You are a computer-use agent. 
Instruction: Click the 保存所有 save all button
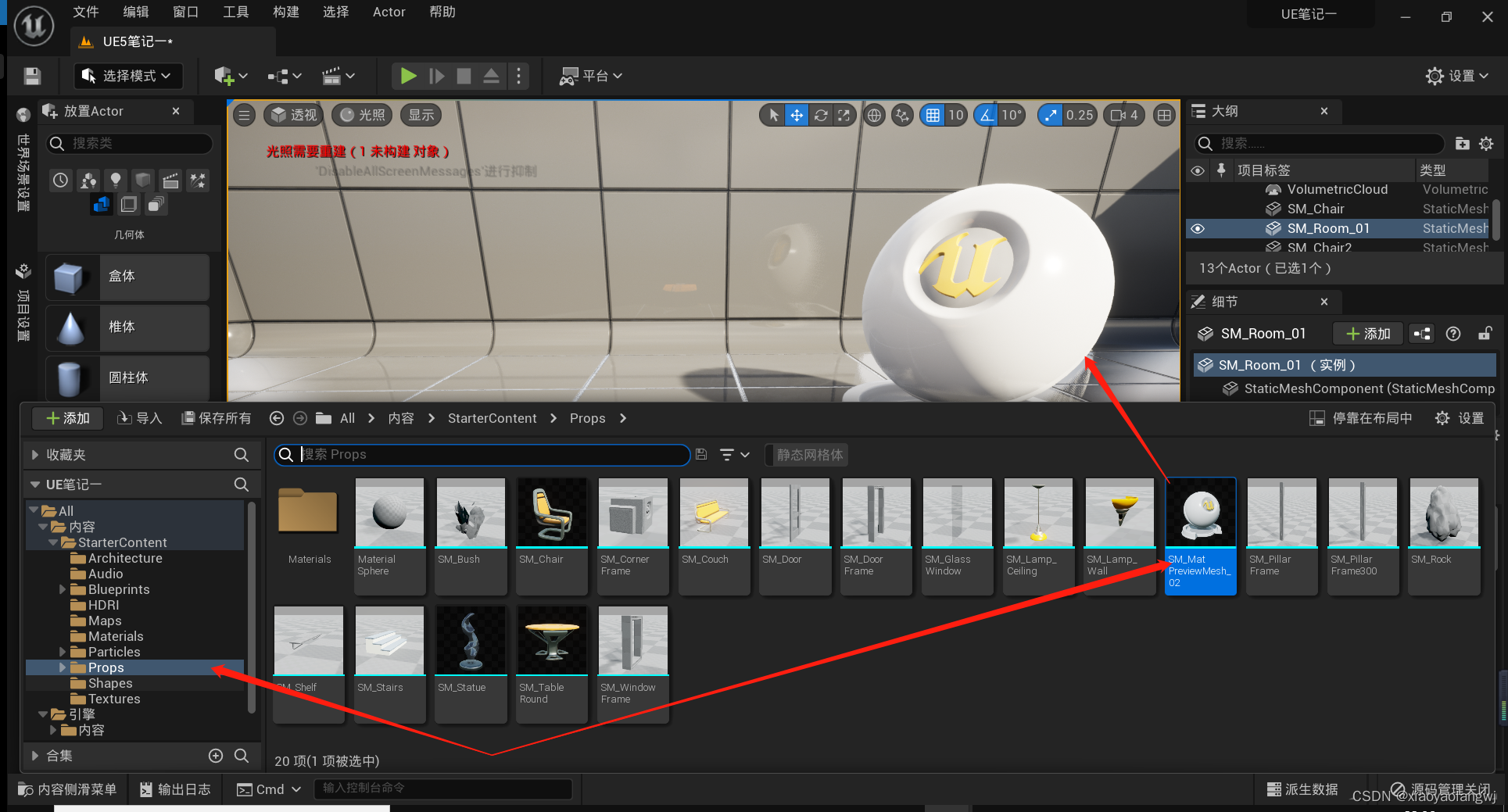[216, 419]
